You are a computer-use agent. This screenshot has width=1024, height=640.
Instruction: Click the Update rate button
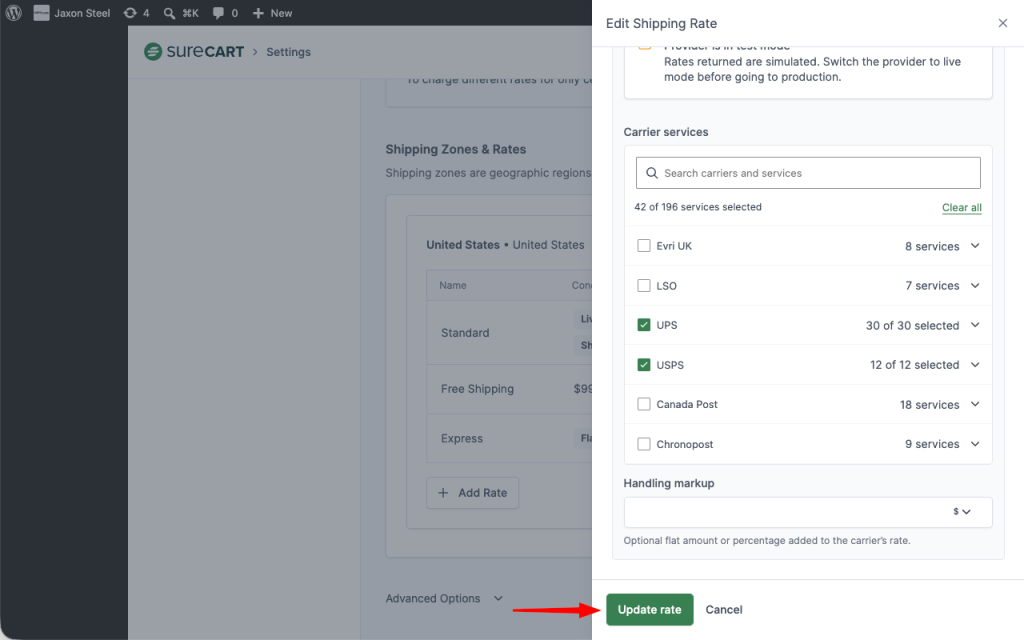click(650, 609)
